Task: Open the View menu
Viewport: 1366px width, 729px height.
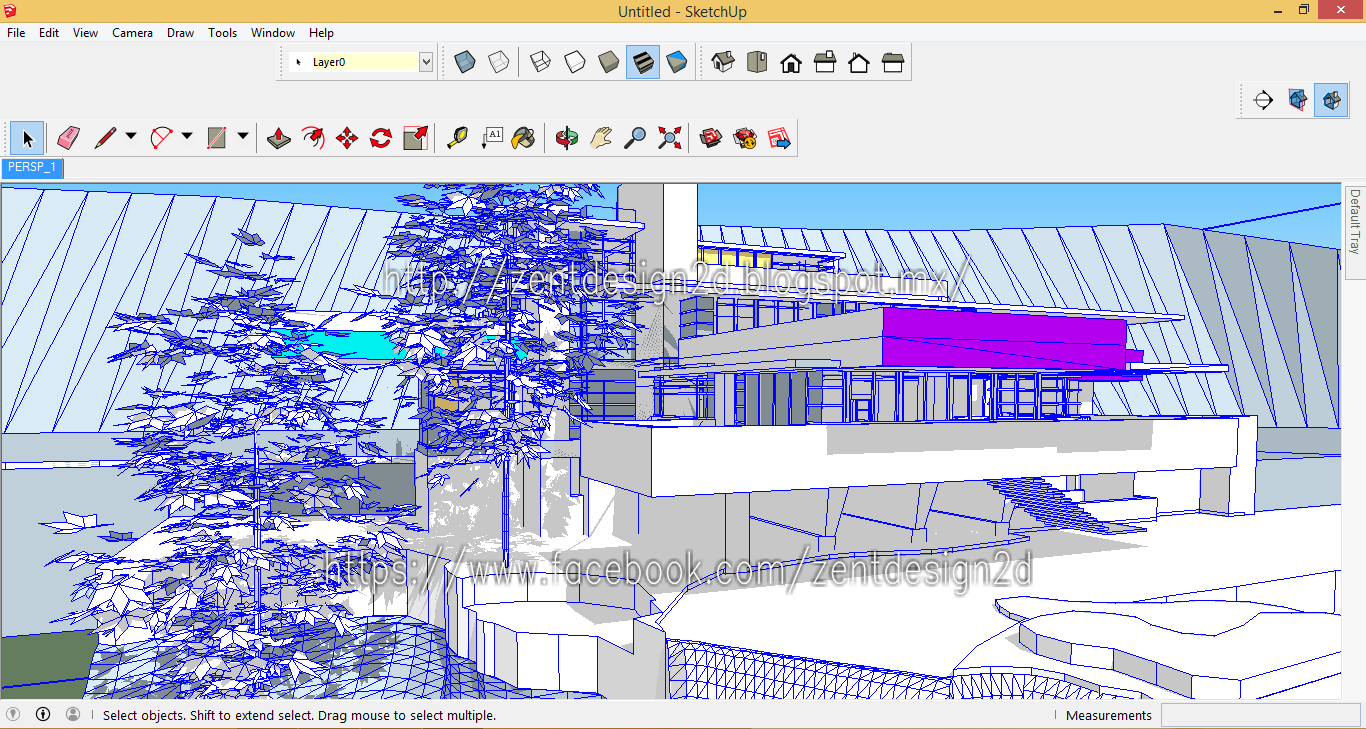Action: (x=86, y=33)
